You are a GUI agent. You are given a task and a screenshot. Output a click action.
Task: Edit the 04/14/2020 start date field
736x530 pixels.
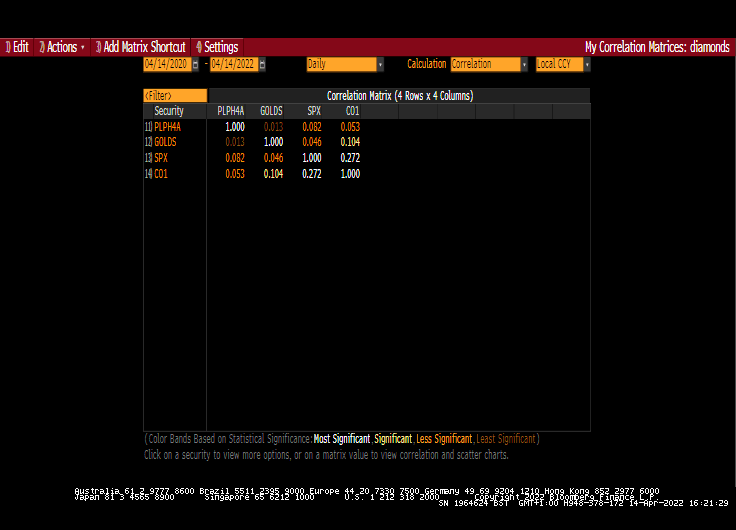point(168,64)
